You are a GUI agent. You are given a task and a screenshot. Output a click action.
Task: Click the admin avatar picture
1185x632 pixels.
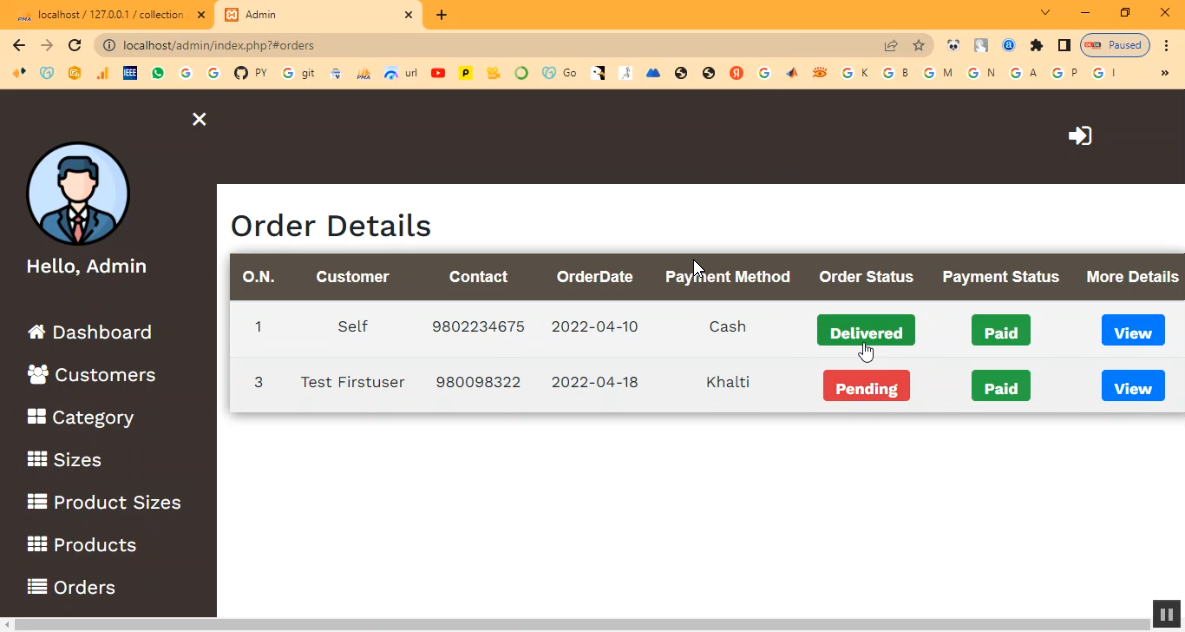click(x=78, y=194)
